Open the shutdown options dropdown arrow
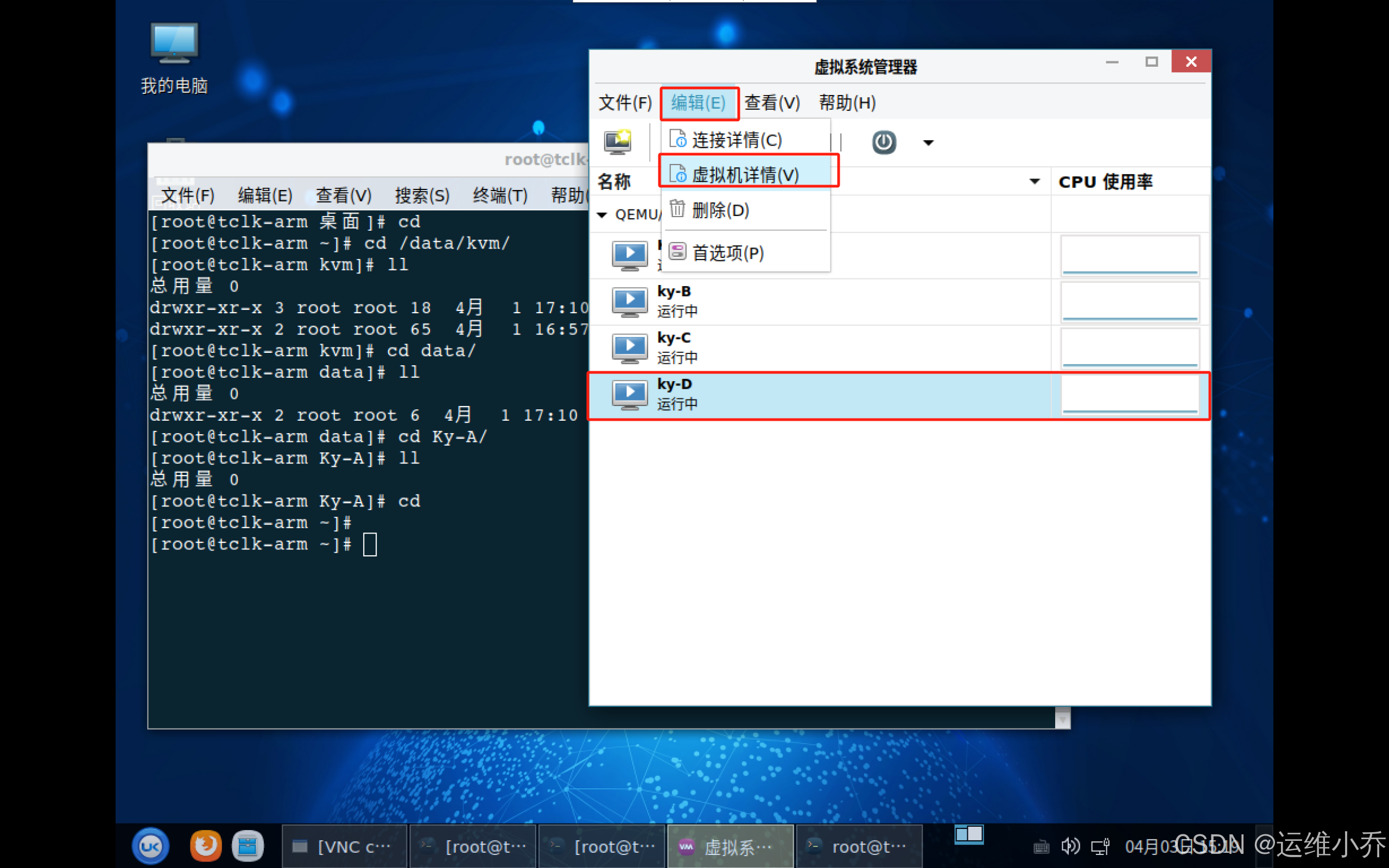 pos(928,142)
